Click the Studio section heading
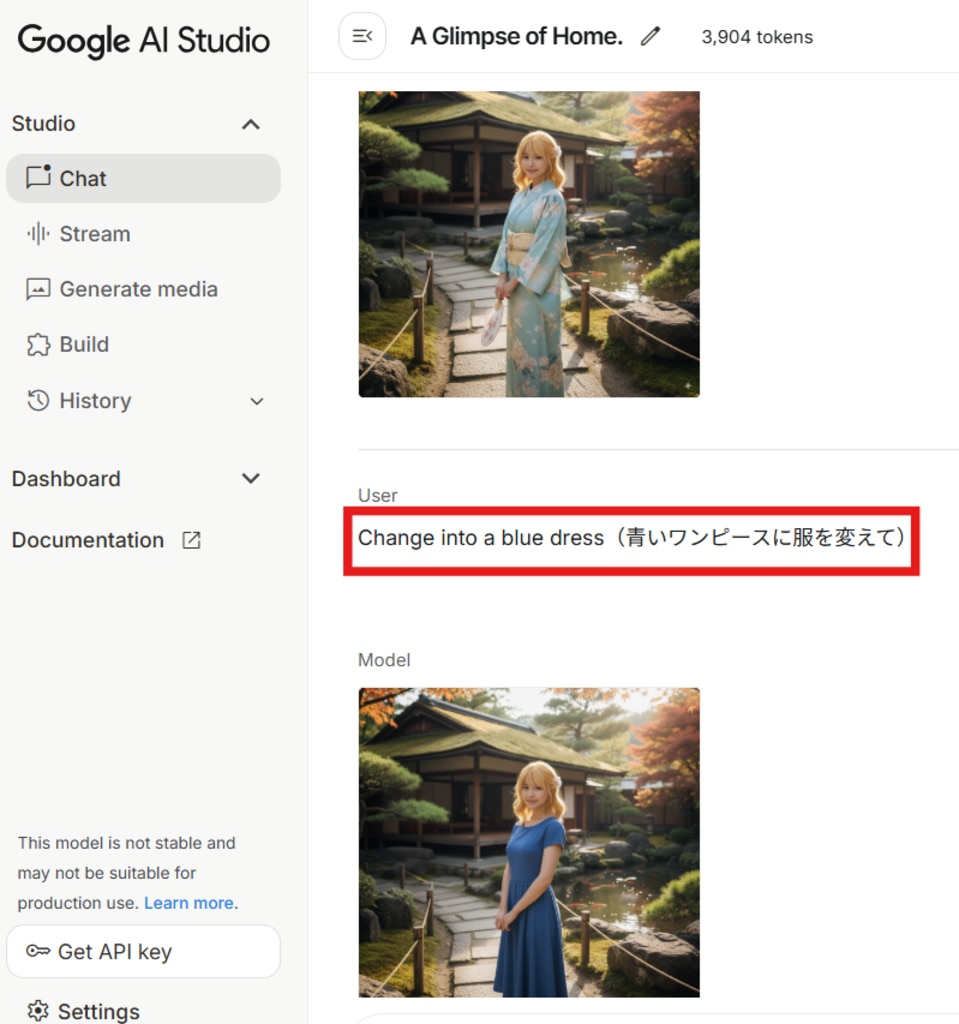959x1024 pixels. [44, 123]
